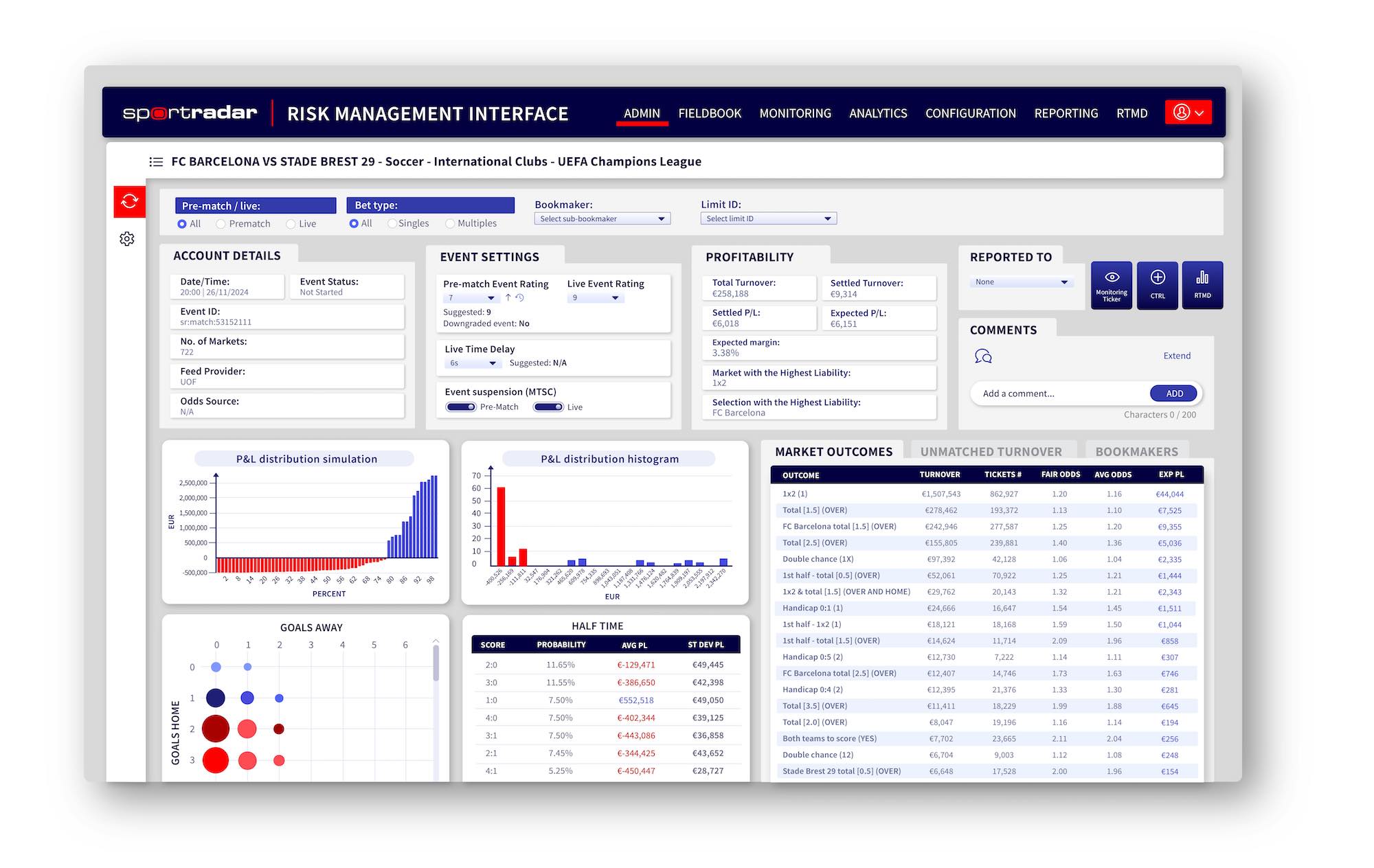Switch to the ANALYTICS menu

878,113
